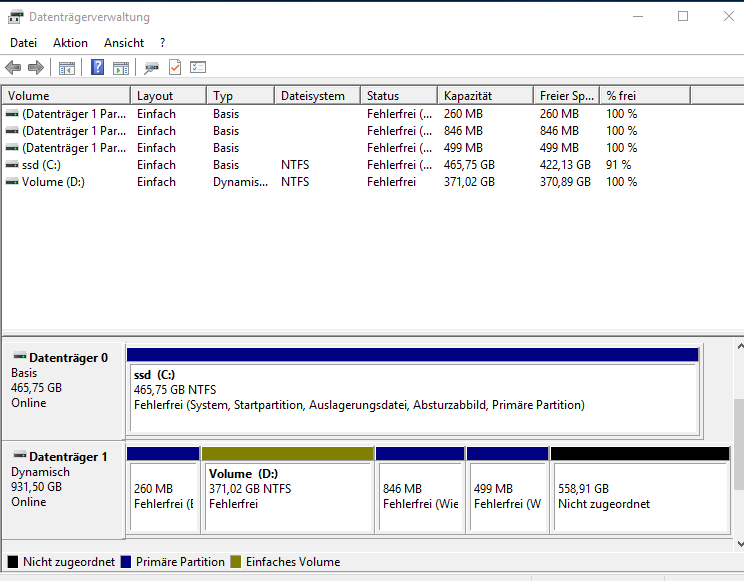
Task: Click the Forward arrow toolbar icon
Action: [36, 67]
